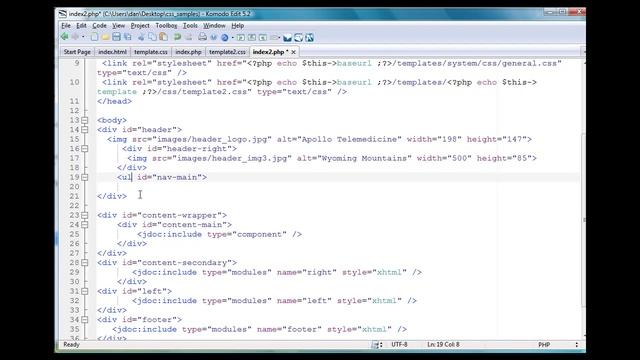Open the Edit menu
640x360 pixels.
(x=81, y=25)
